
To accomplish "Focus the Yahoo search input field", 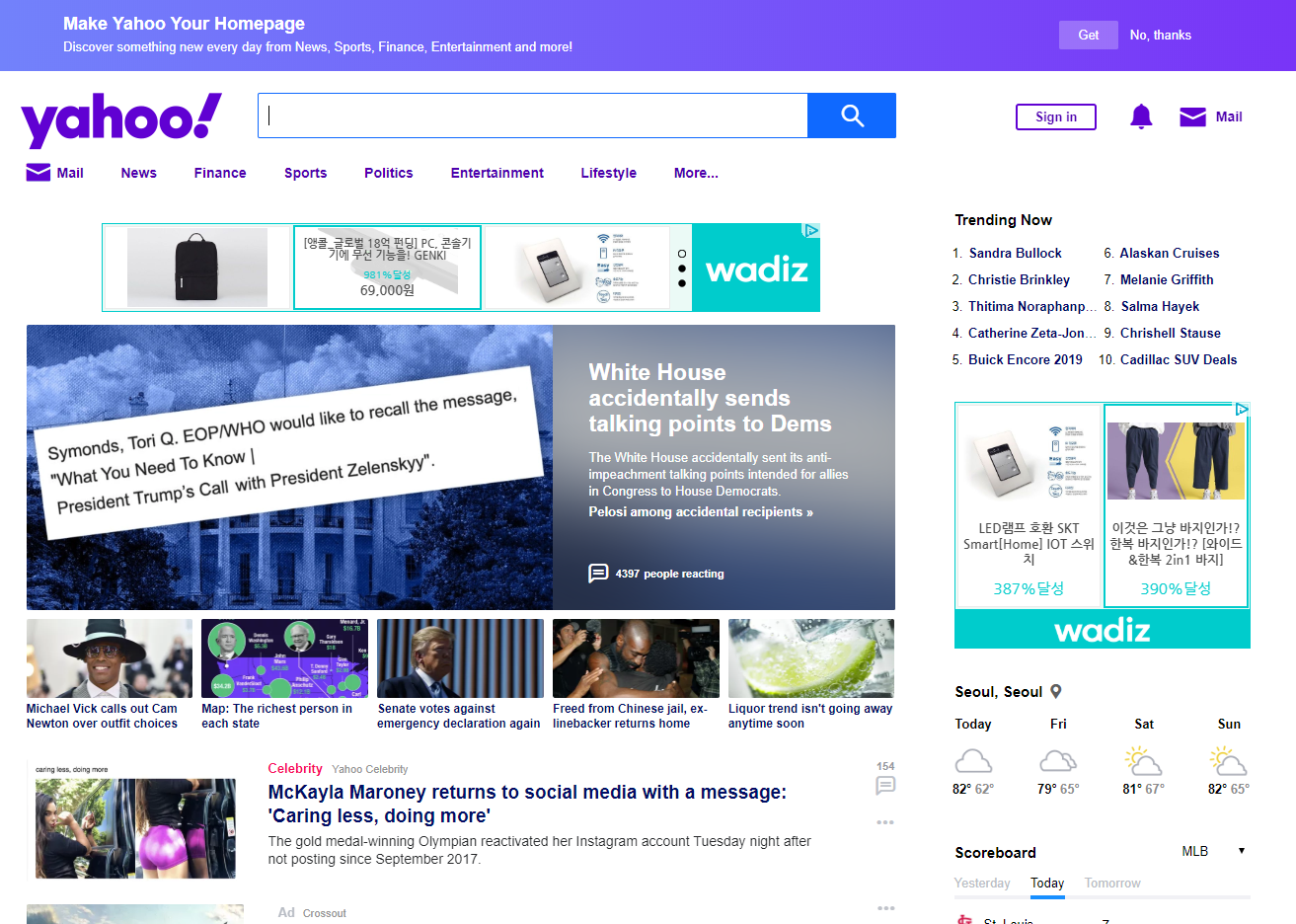I will click(x=533, y=115).
